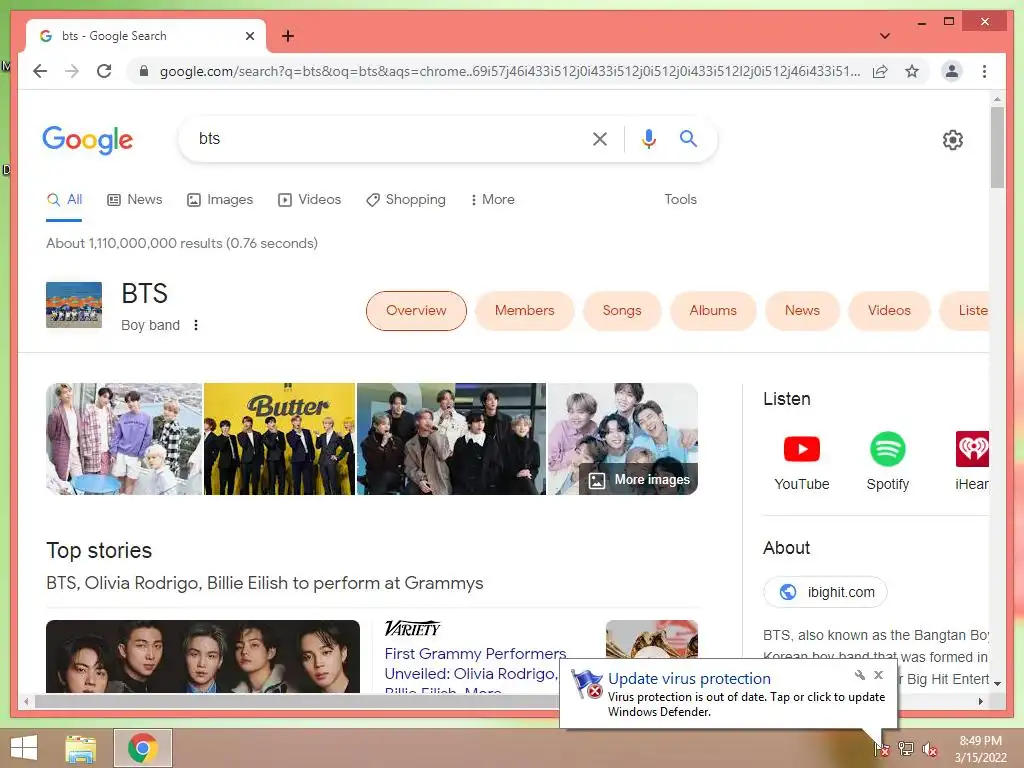Clear the search box with the X
This screenshot has width=1024, height=768.
pos(600,138)
